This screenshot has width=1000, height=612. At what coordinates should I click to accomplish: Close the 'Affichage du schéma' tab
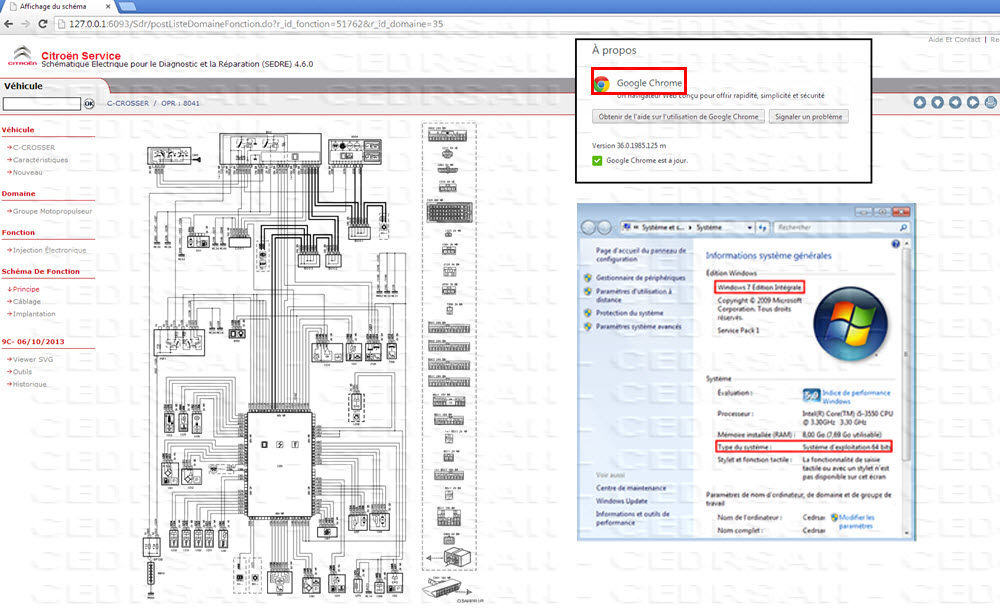tap(108, 6)
